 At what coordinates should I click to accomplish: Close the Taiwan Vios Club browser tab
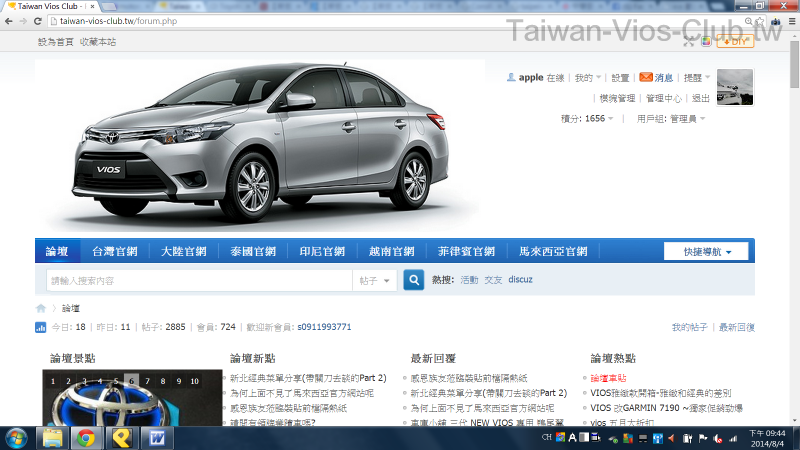coord(92,7)
